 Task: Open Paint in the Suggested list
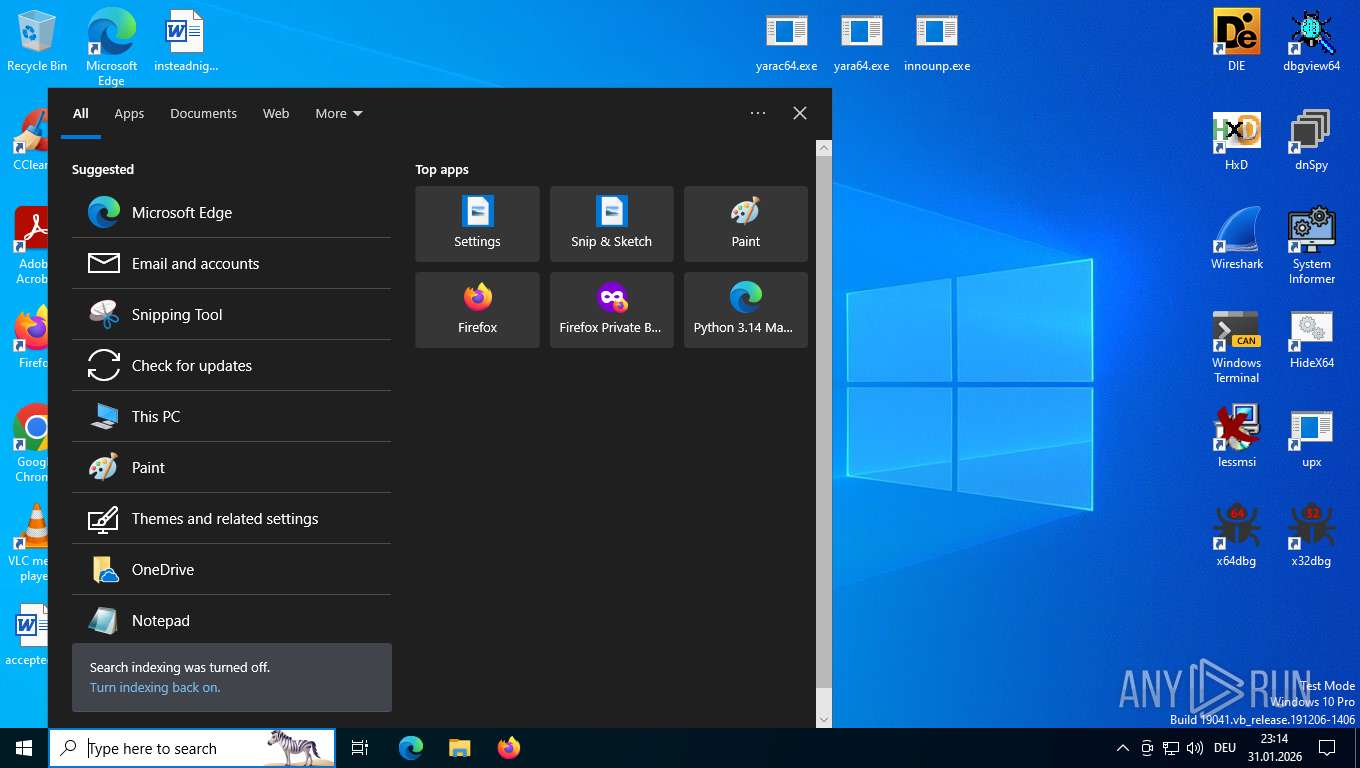click(231, 467)
